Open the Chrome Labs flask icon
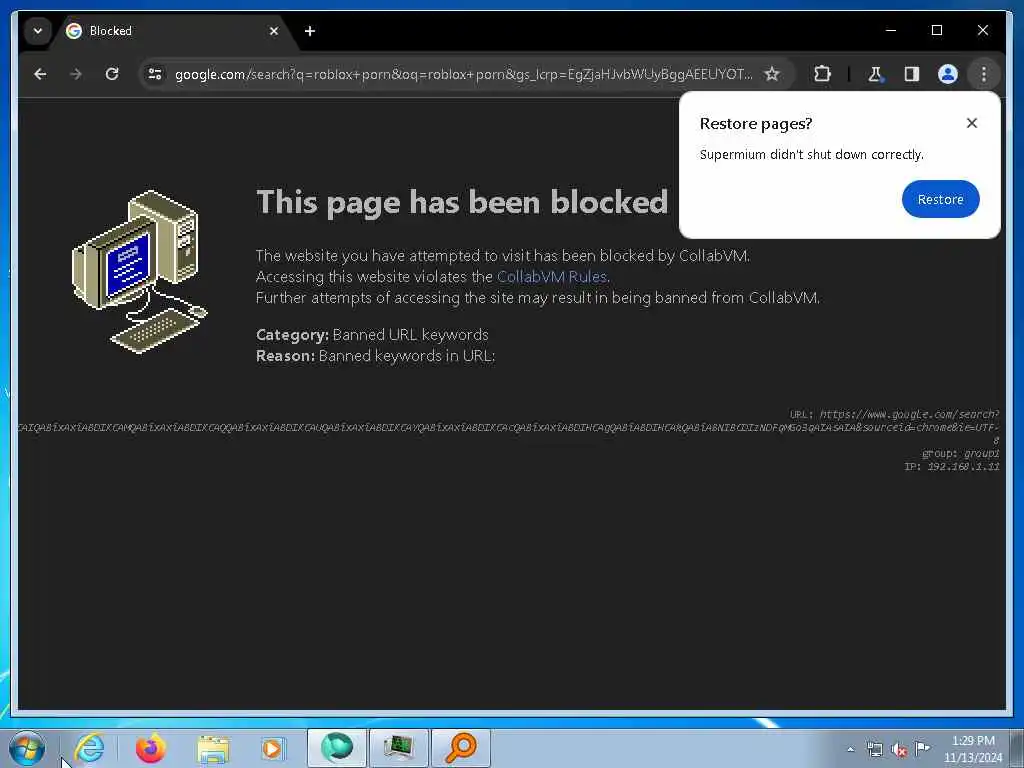 (x=875, y=74)
